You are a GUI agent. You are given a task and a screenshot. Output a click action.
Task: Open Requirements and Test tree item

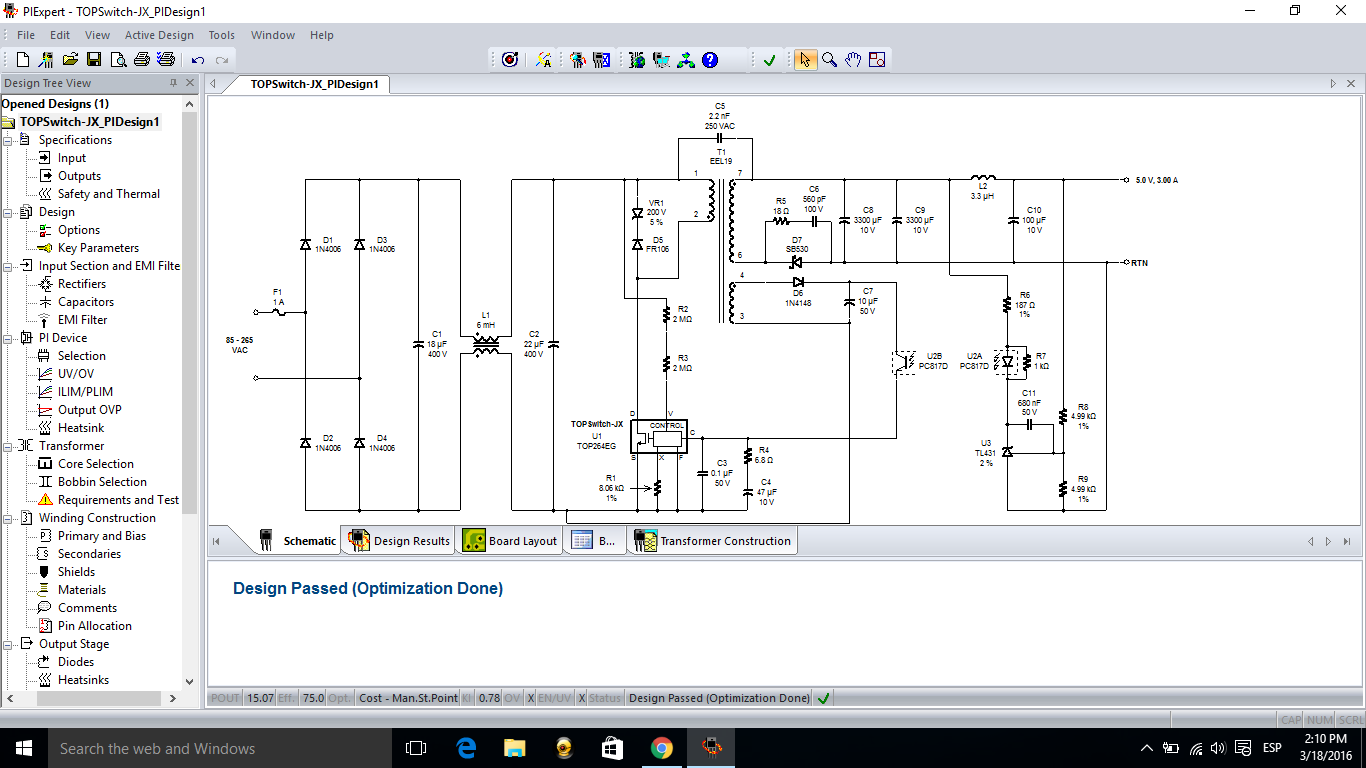(x=118, y=500)
